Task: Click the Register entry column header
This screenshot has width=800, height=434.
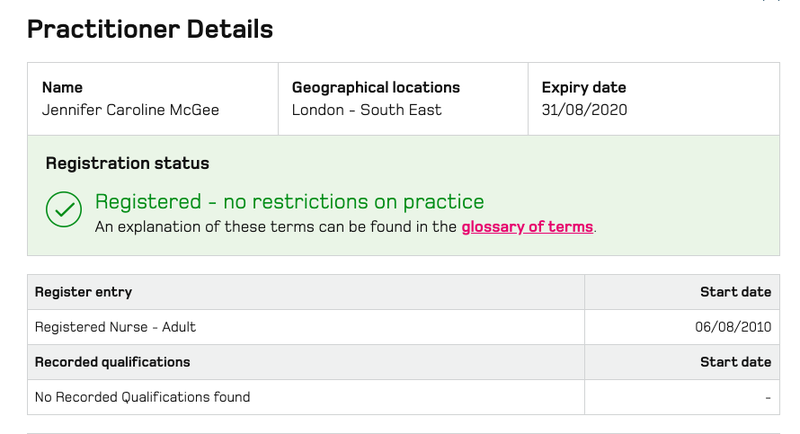Action: point(83,292)
